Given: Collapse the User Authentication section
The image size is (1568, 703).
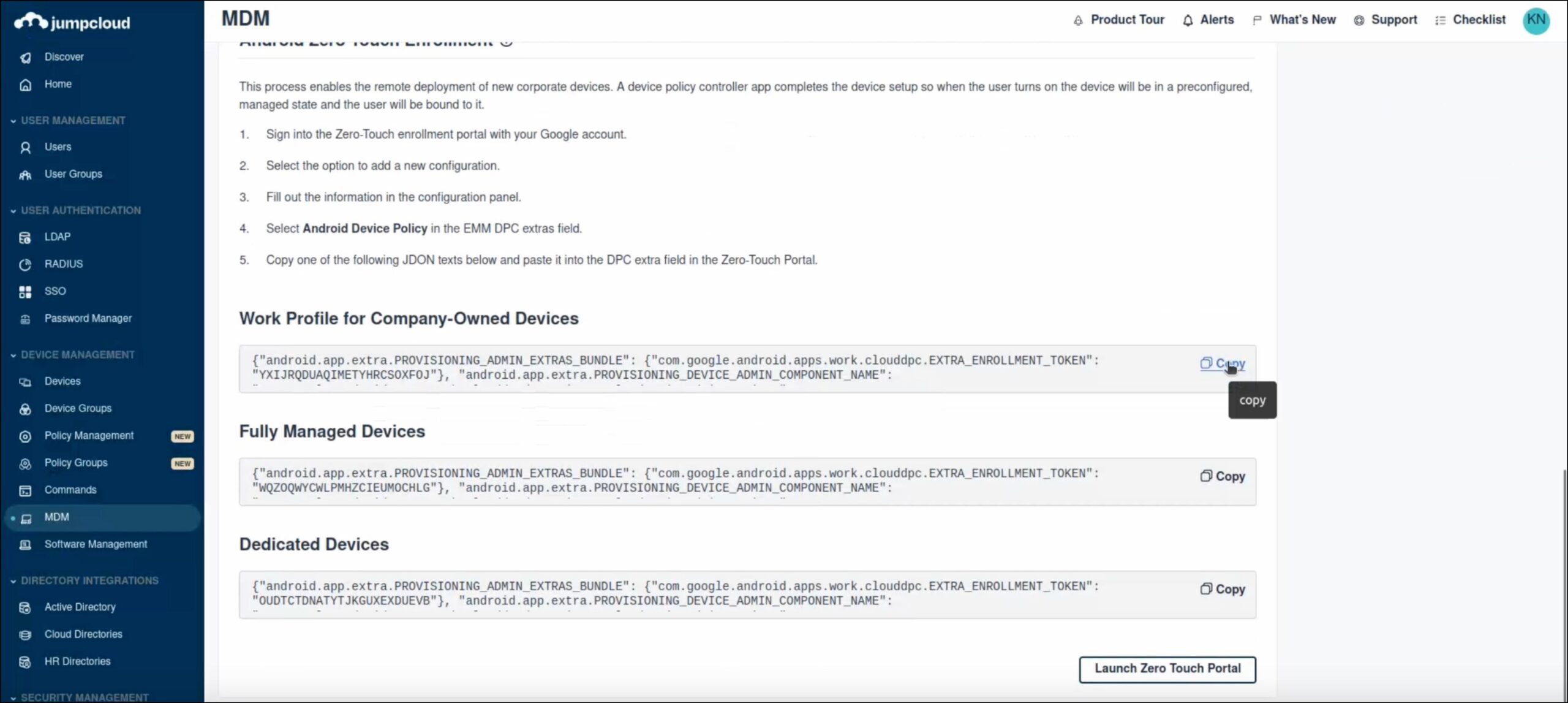Looking at the screenshot, I should [13, 211].
